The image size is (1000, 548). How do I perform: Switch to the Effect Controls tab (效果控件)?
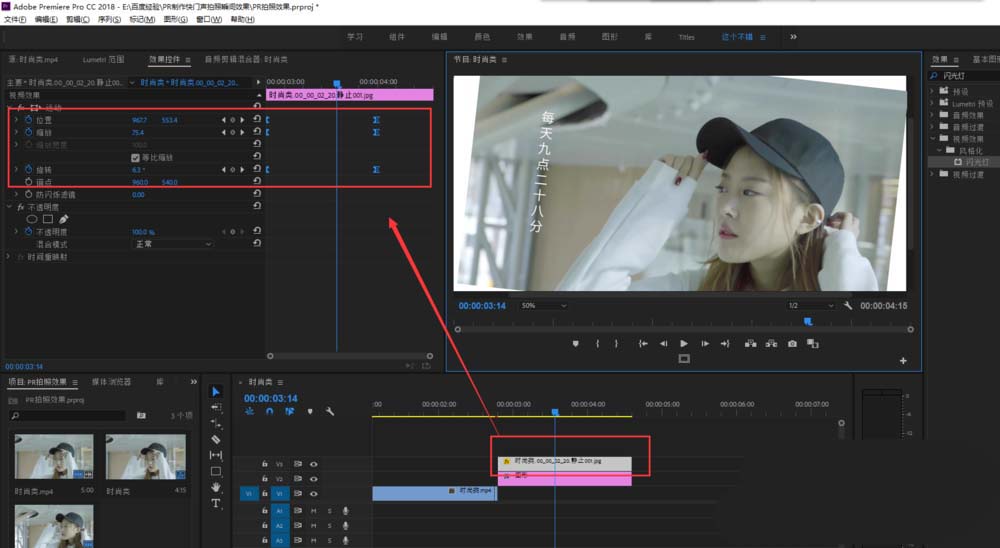[165, 59]
